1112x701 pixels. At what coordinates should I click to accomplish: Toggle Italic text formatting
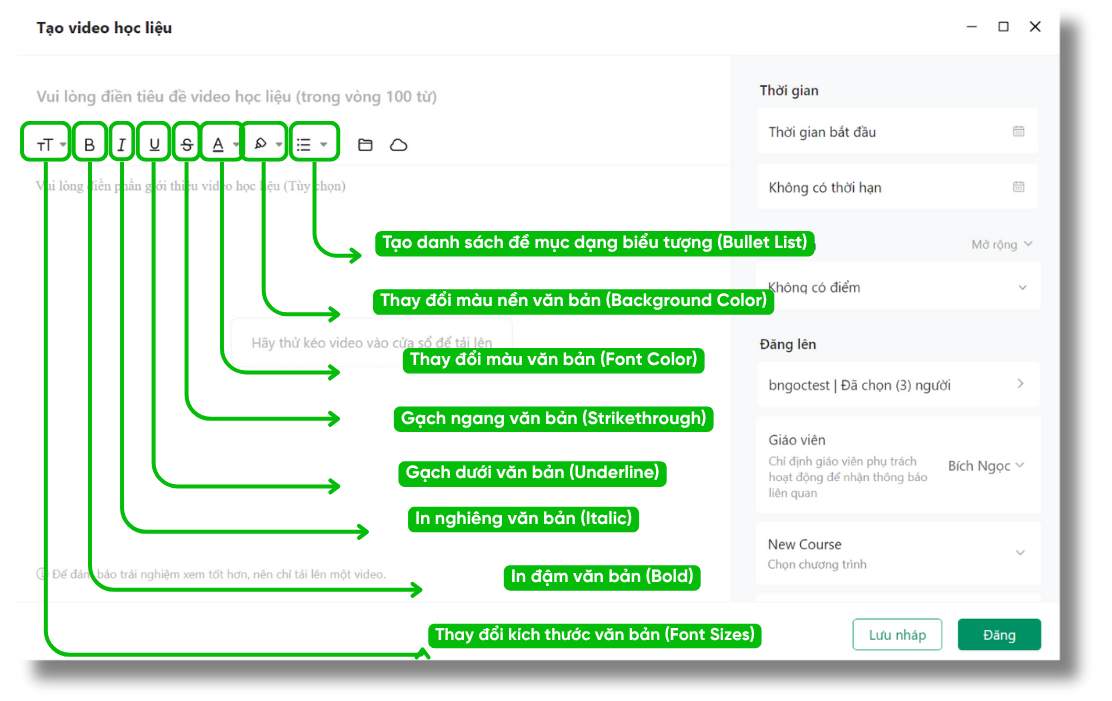(x=121, y=145)
